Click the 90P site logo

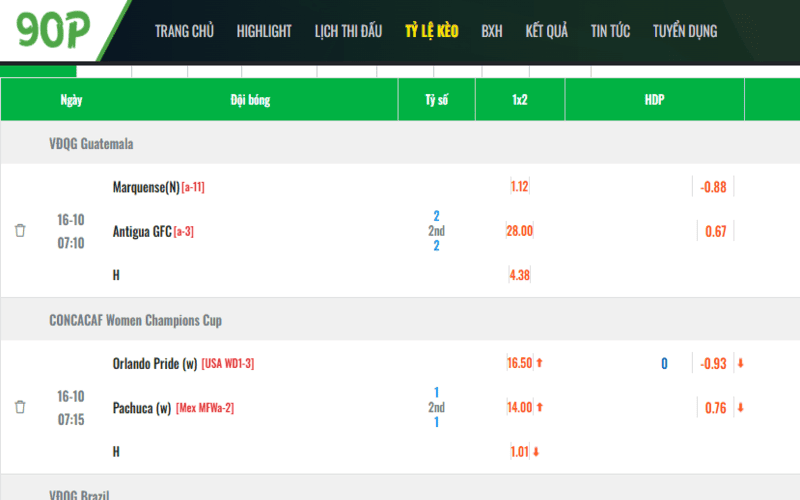pyautogui.click(x=54, y=32)
